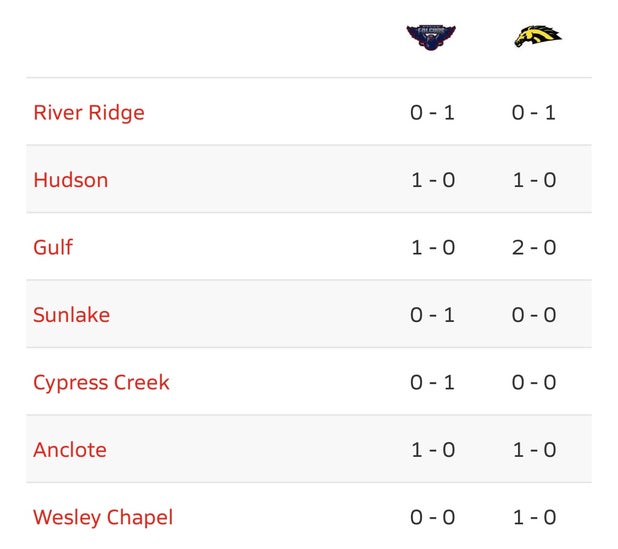Go to the Sunlake team link
The width and height of the screenshot is (618, 549).
[72, 315]
